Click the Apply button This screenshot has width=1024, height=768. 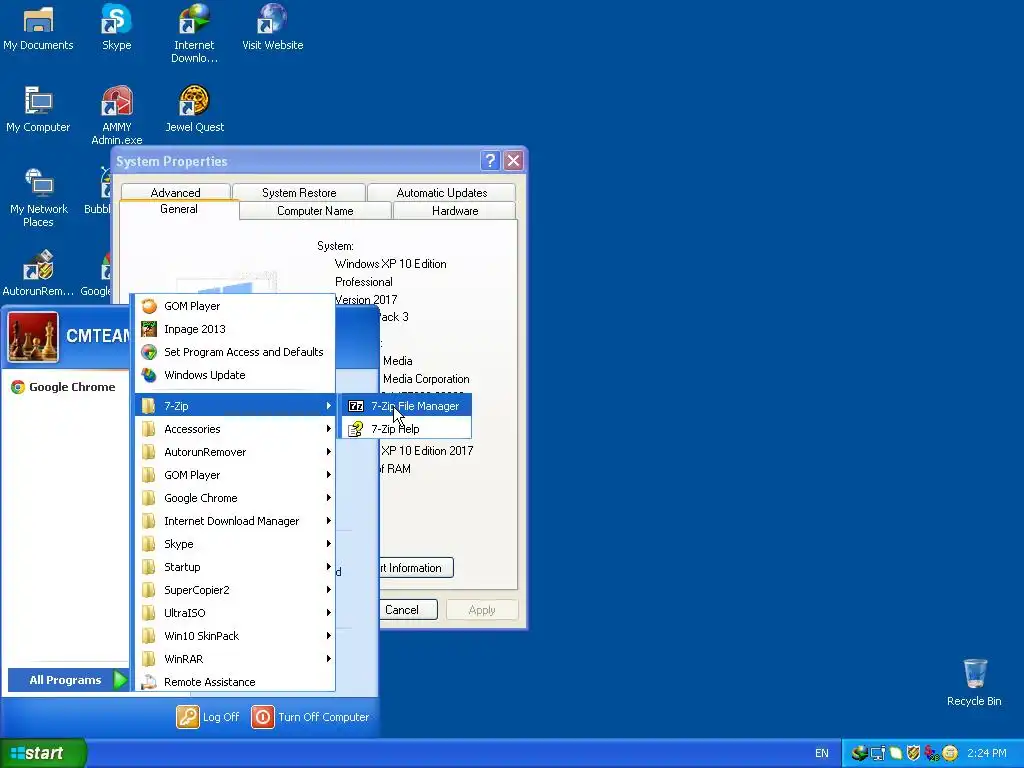coord(482,610)
